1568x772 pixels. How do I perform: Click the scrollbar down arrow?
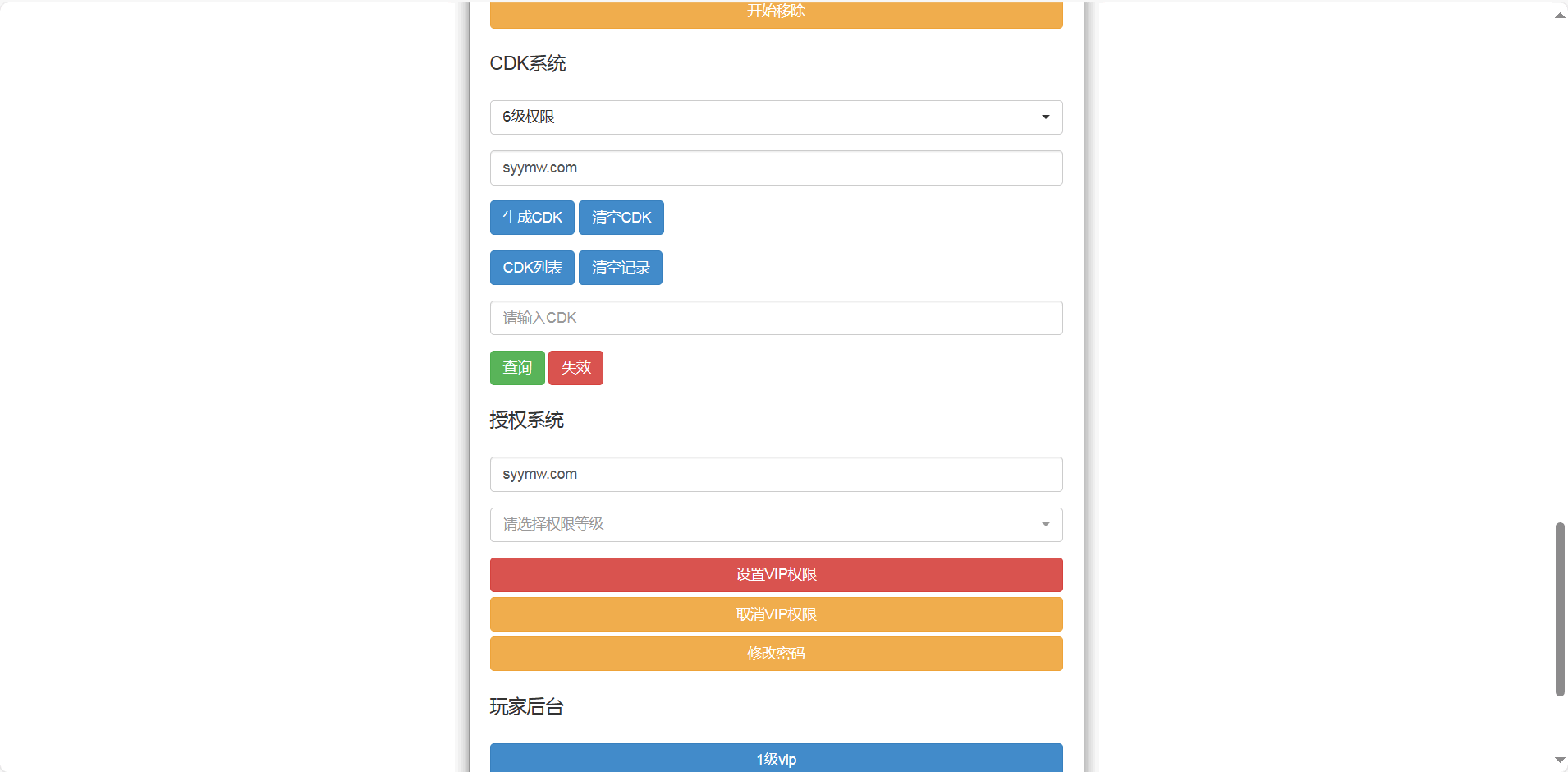click(x=1560, y=761)
